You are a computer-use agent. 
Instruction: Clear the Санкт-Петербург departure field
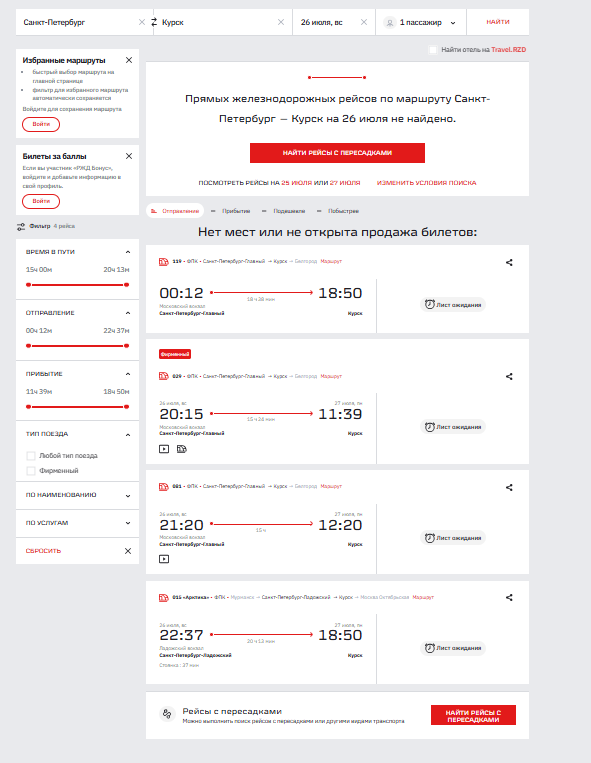click(x=142, y=22)
